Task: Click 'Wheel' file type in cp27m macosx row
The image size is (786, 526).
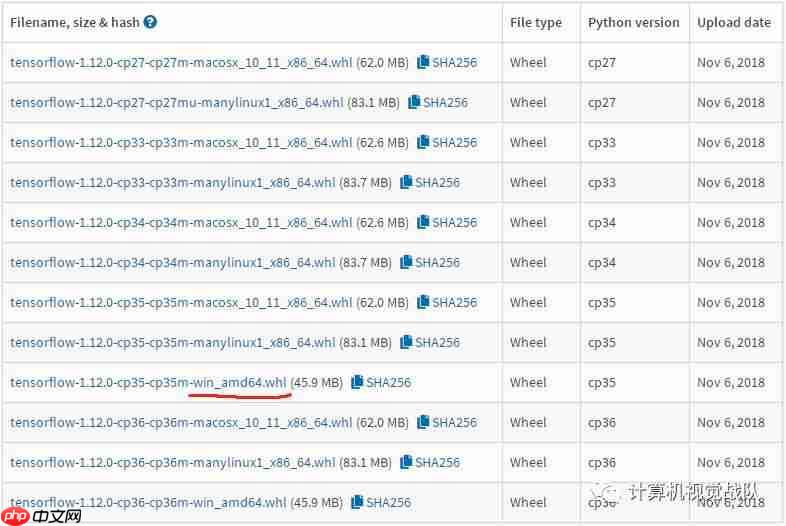Action: [528, 63]
